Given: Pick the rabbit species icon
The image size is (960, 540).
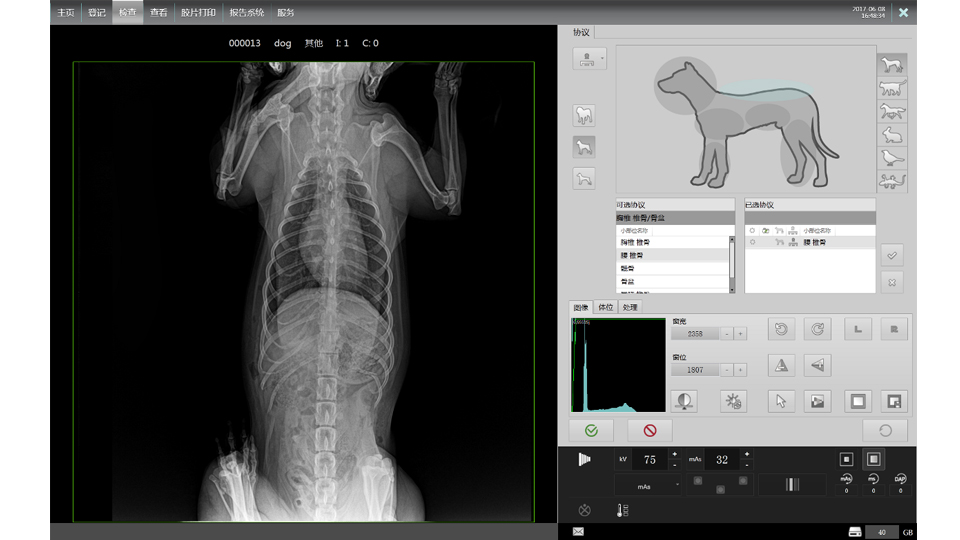Looking at the screenshot, I should click(x=892, y=135).
